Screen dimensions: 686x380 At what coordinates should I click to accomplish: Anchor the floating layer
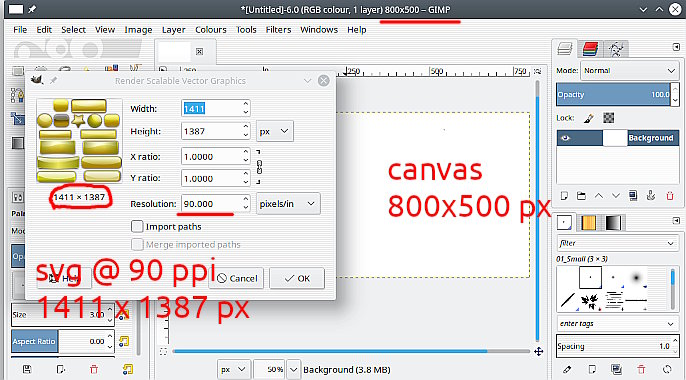pos(651,195)
